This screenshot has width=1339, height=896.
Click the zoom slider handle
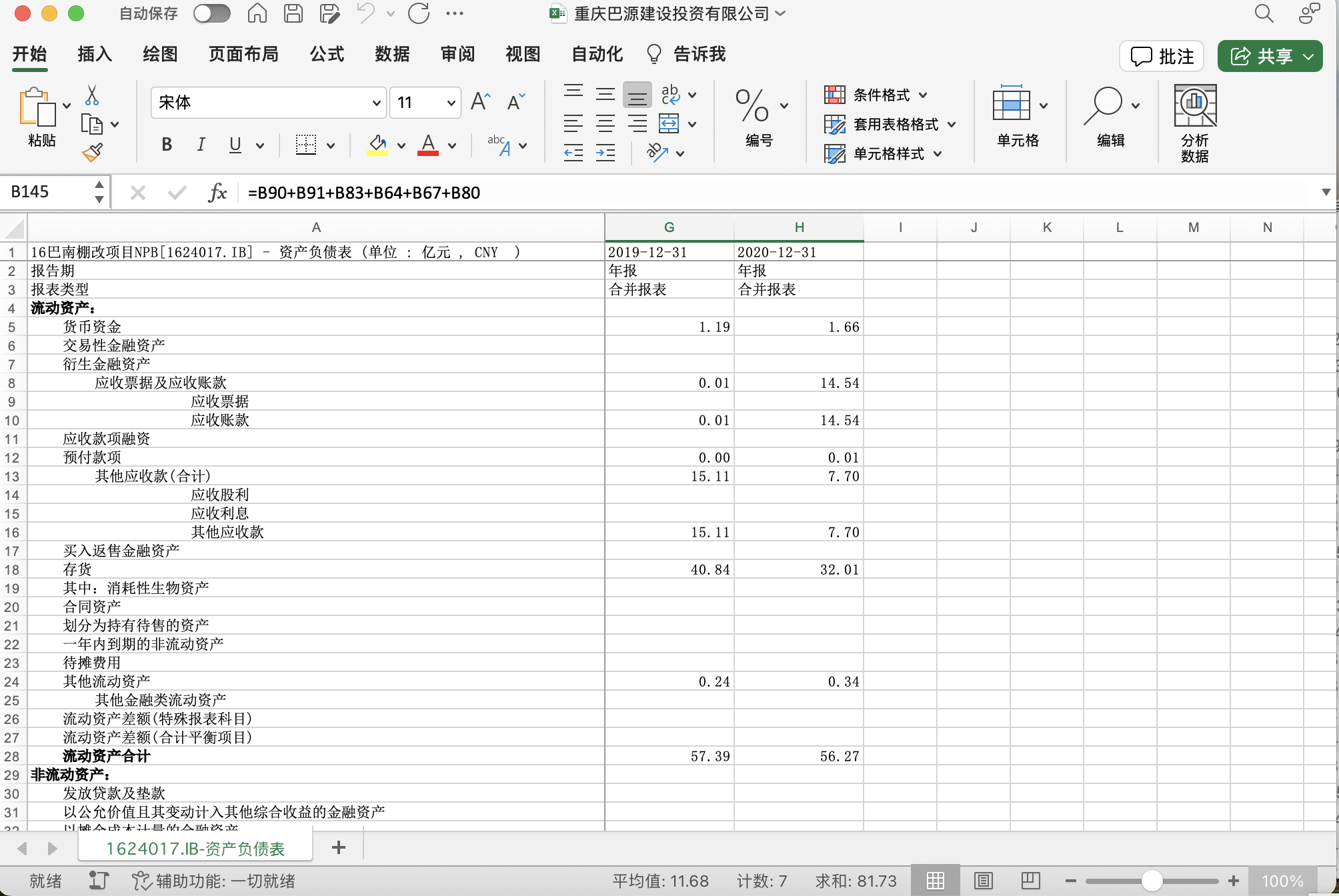(x=1152, y=881)
